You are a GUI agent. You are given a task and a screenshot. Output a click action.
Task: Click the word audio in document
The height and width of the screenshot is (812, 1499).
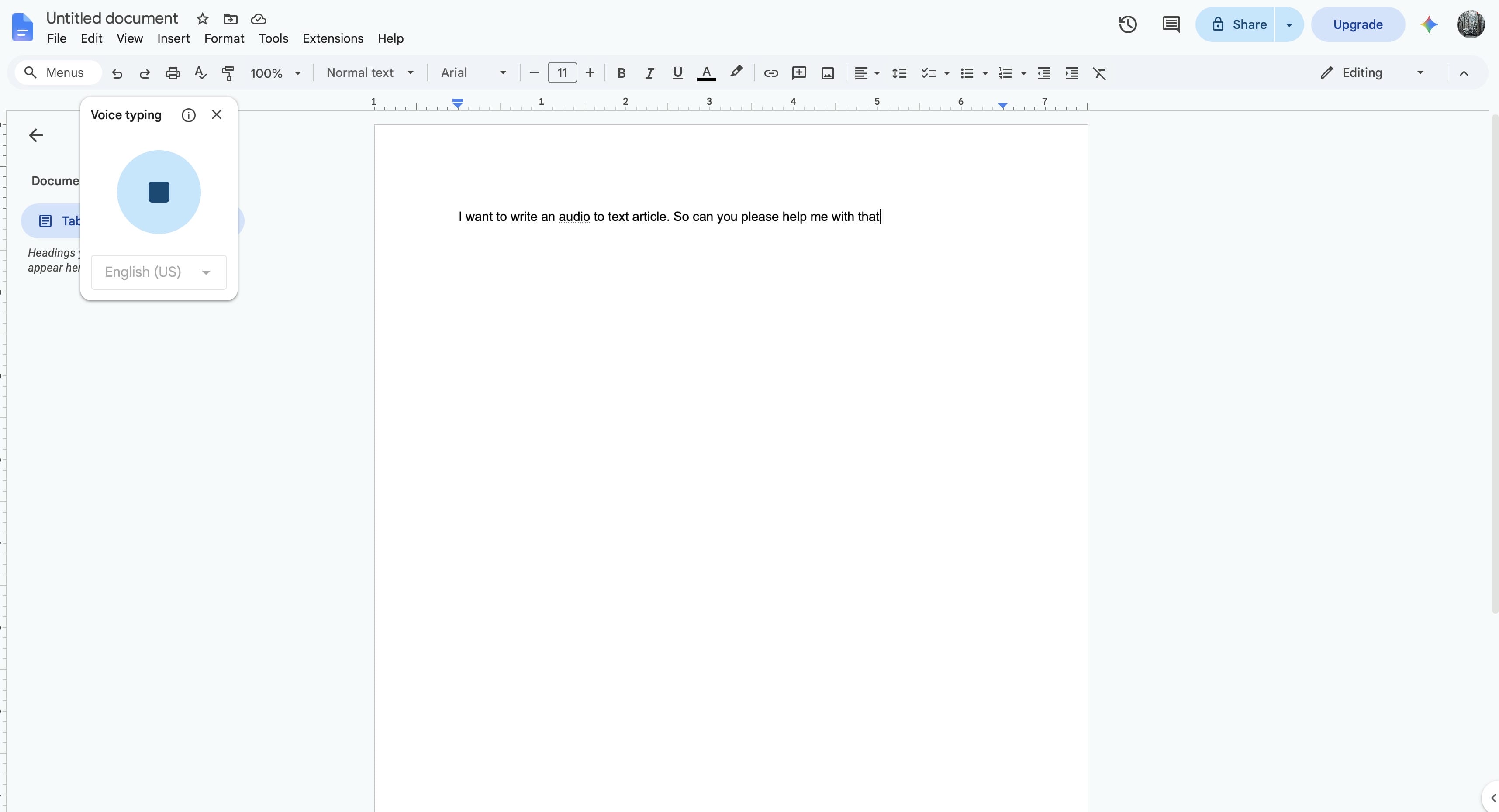point(574,217)
